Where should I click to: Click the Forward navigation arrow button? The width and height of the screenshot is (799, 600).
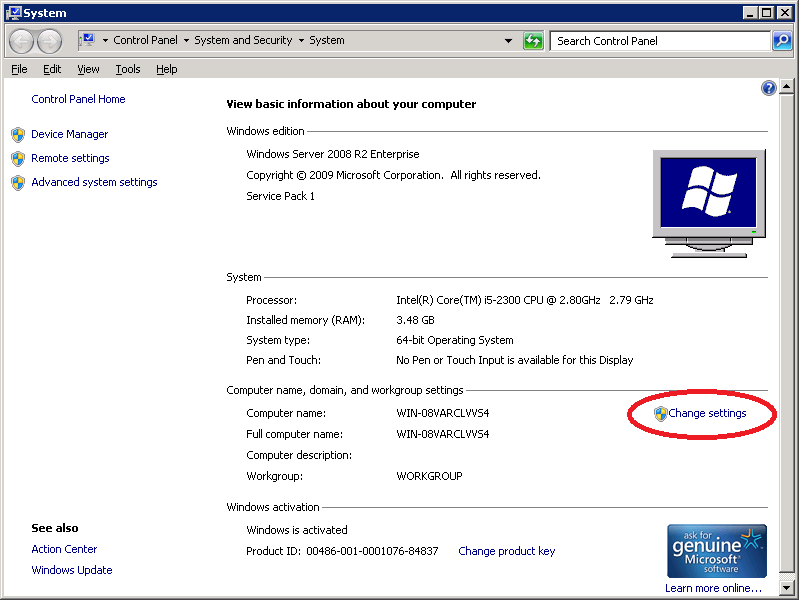pyautogui.click(x=50, y=41)
